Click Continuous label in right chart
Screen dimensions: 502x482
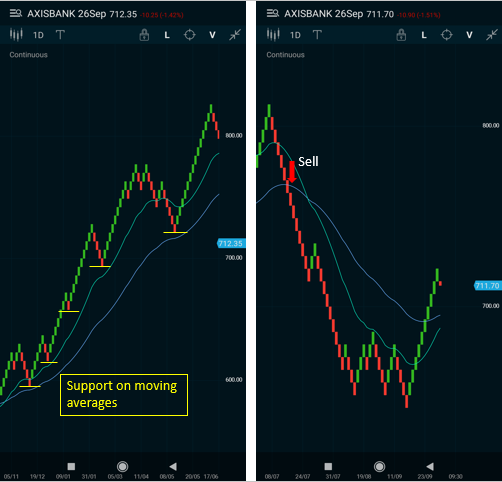pyautogui.click(x=285, y=55)
